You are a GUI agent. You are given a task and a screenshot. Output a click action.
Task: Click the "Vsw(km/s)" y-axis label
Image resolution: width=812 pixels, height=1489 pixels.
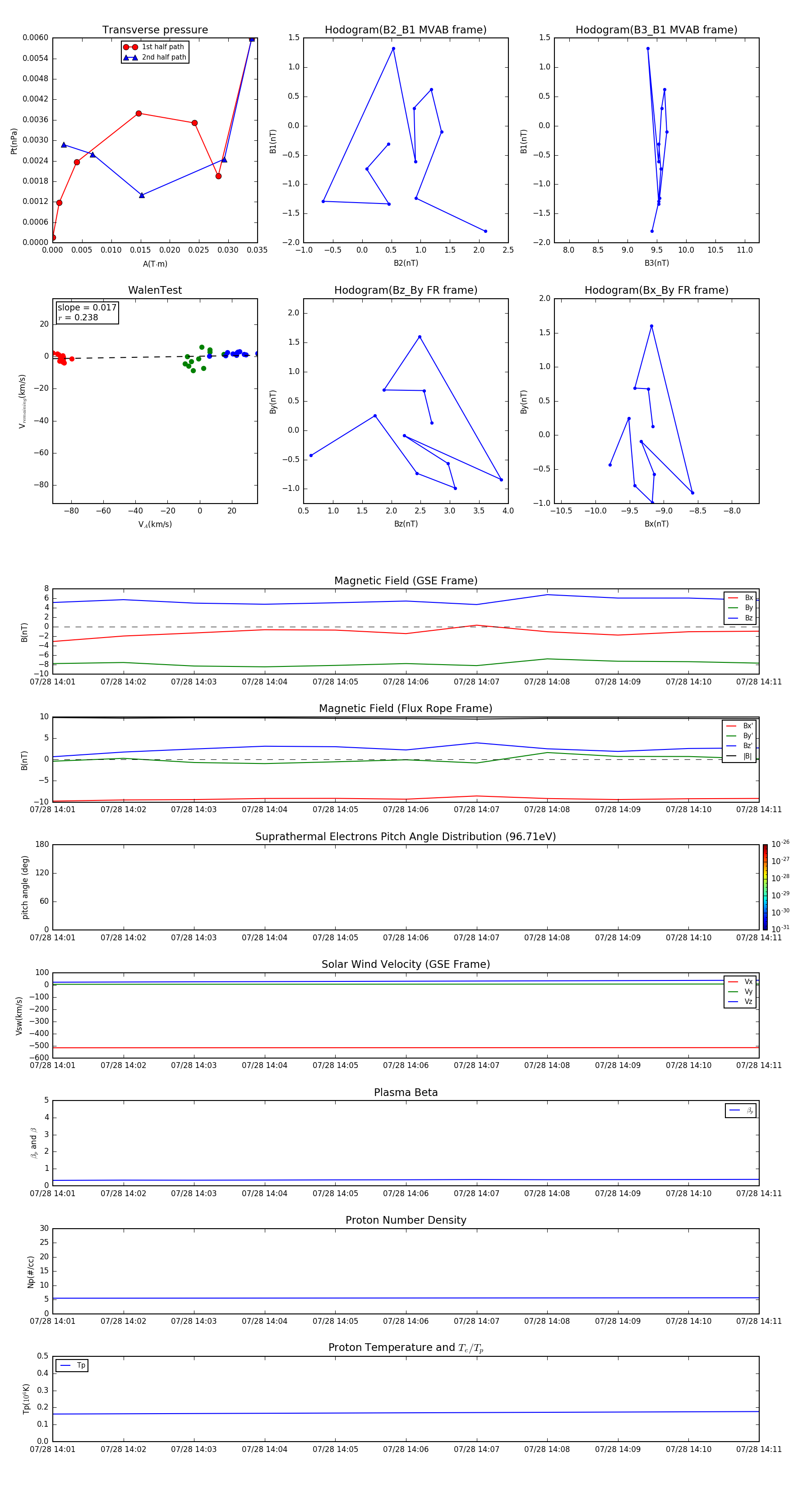pyautogui.click(x=19, y=1016)
